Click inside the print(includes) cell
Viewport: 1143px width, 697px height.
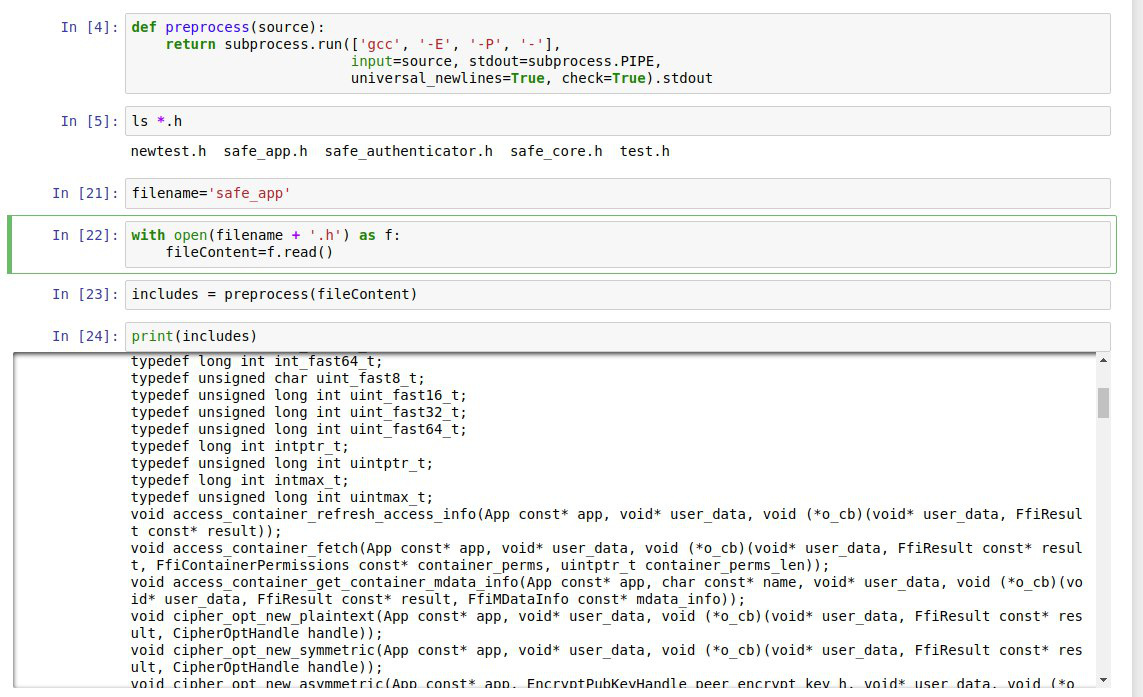tap(617, 336)
